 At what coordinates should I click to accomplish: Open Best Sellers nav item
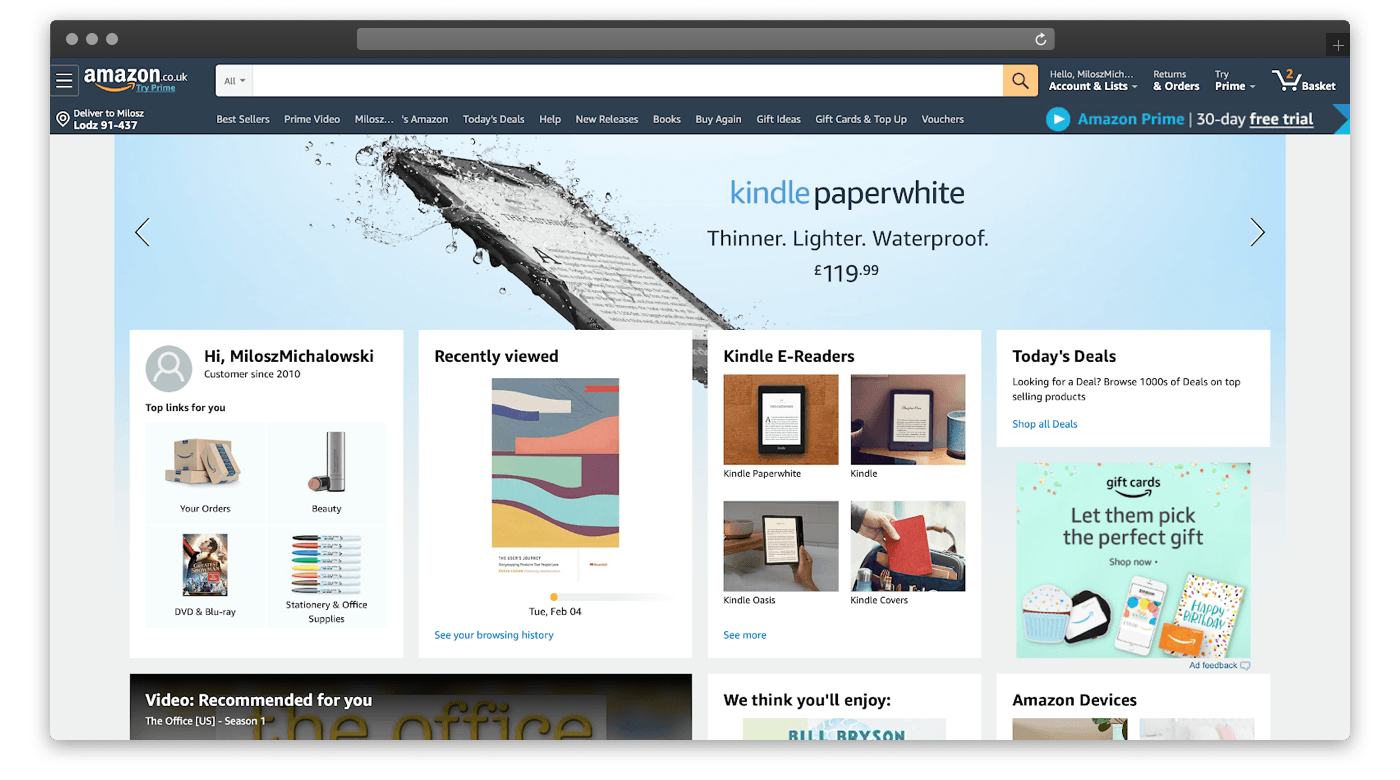(243, 119)
